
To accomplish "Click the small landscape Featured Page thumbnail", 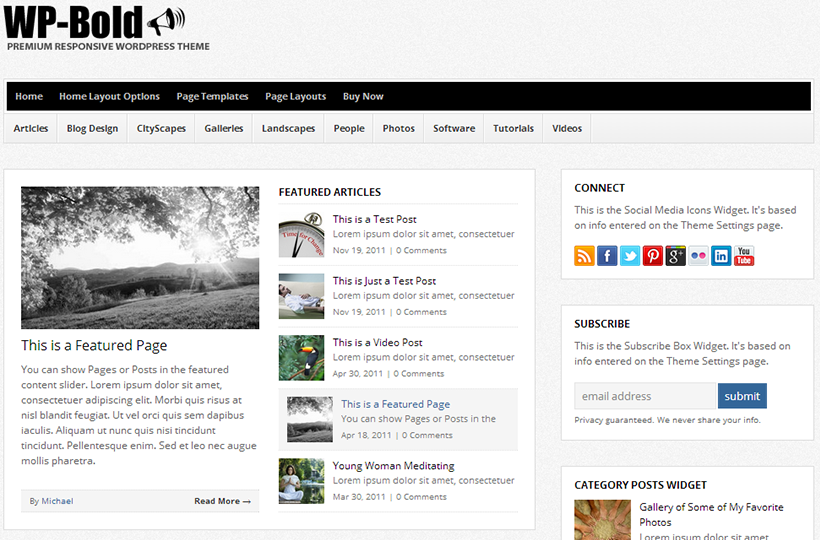I will click(x=310, y=420).
